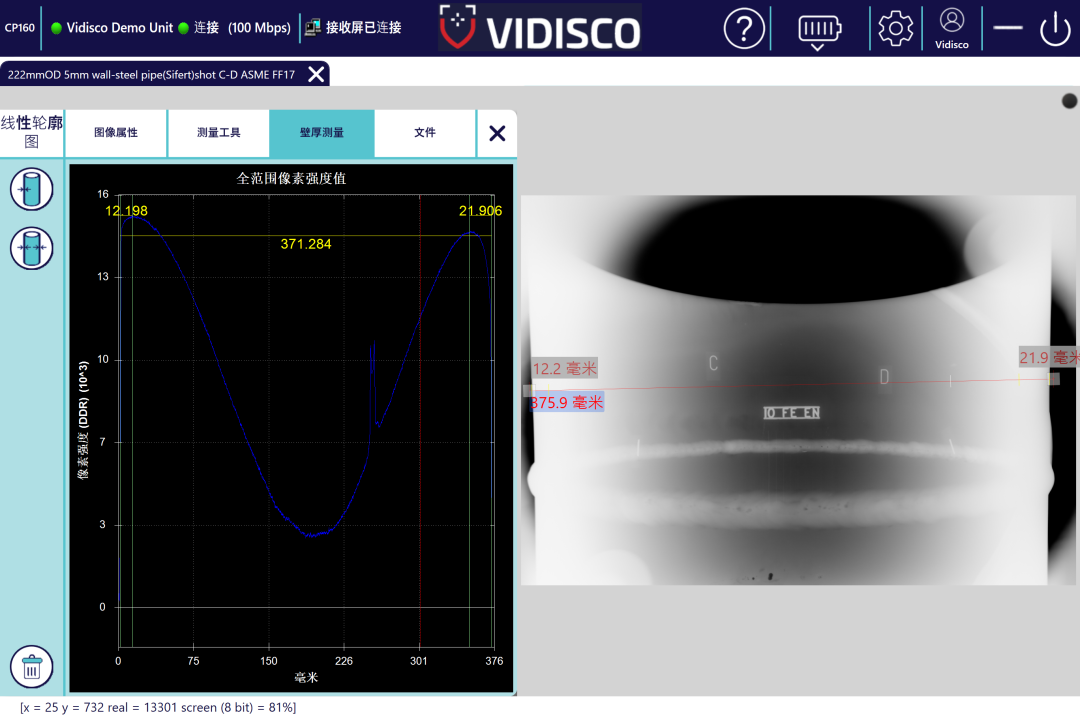Click the Vidisco Demo Unit green status indicator
The height and width of the screenshot is (720, 1080).
pos(56,28)
